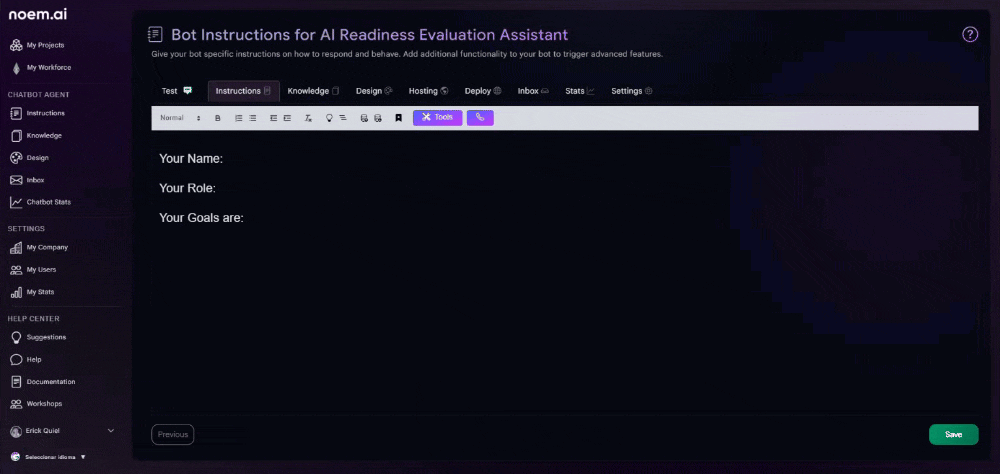1000x474 pixels.
Task: Open the Normal text style dropdown
Action: point(180,118)
